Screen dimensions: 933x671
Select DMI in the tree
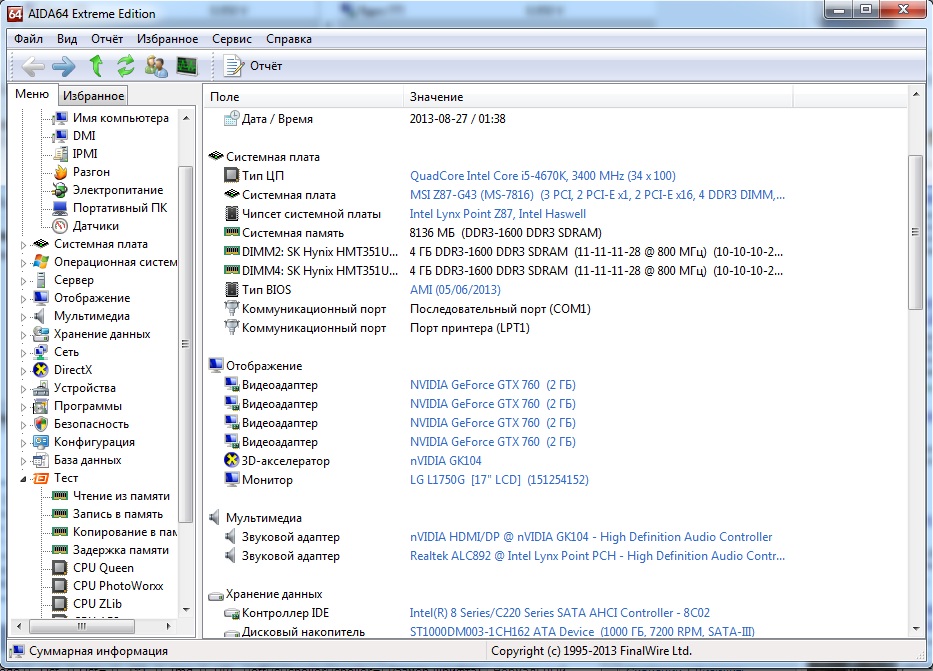point(84,136)
